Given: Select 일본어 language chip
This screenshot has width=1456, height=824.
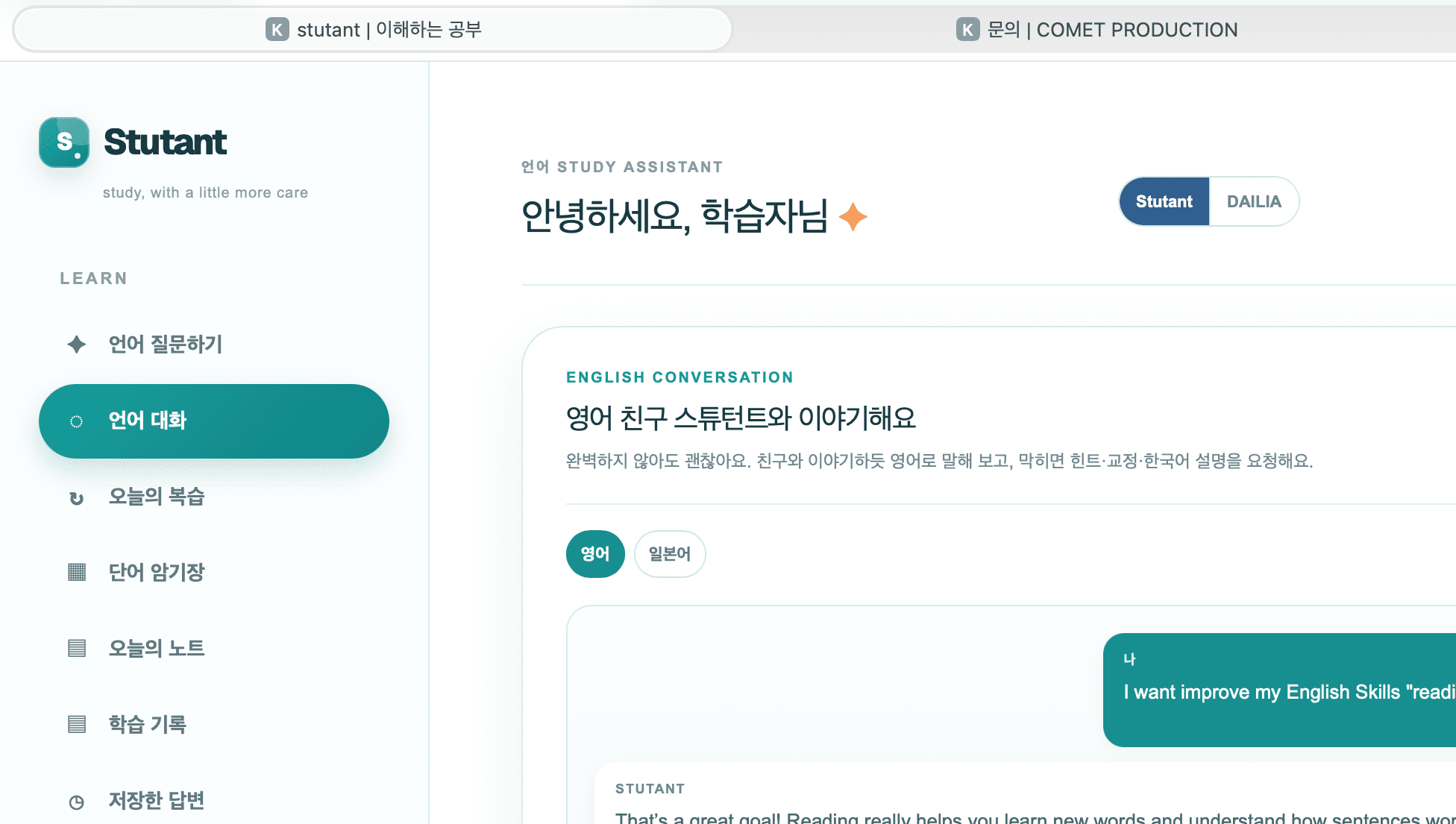Looking at the screenshot, I should tap(670, 554).
